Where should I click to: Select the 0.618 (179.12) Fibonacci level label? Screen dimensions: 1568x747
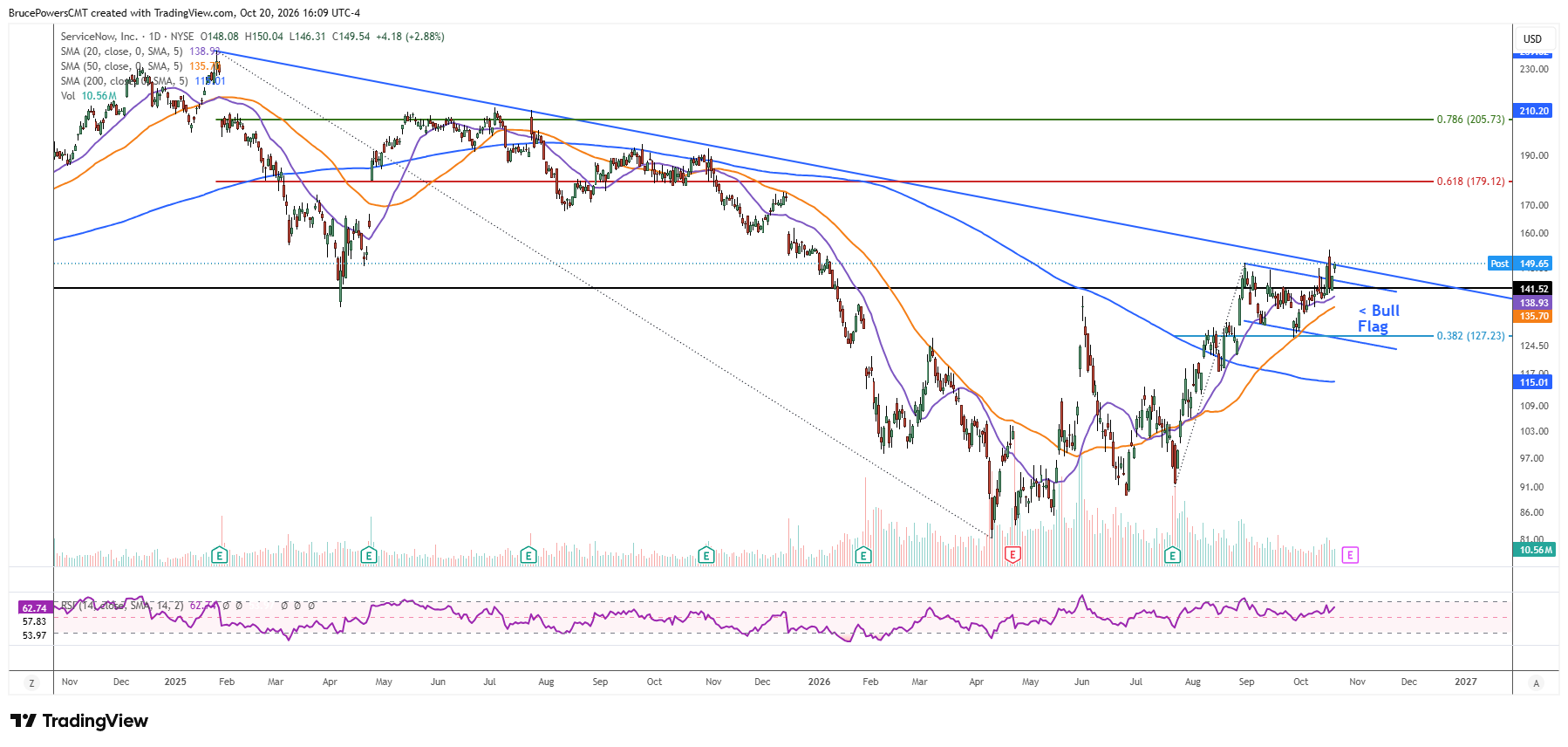tap(1470, 182)
